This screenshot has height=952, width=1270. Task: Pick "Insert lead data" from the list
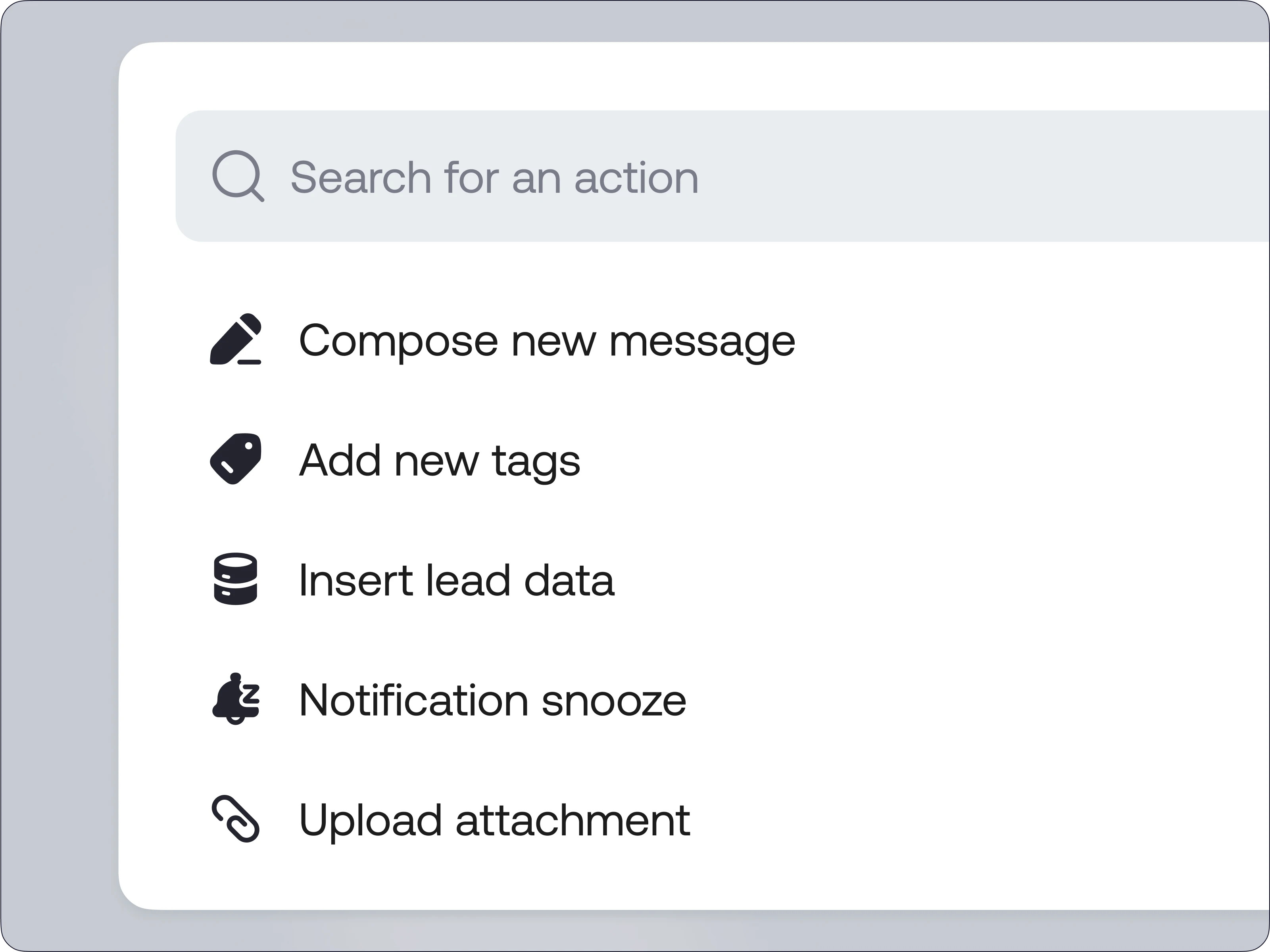pyautogui.click(x=456, y=580)
